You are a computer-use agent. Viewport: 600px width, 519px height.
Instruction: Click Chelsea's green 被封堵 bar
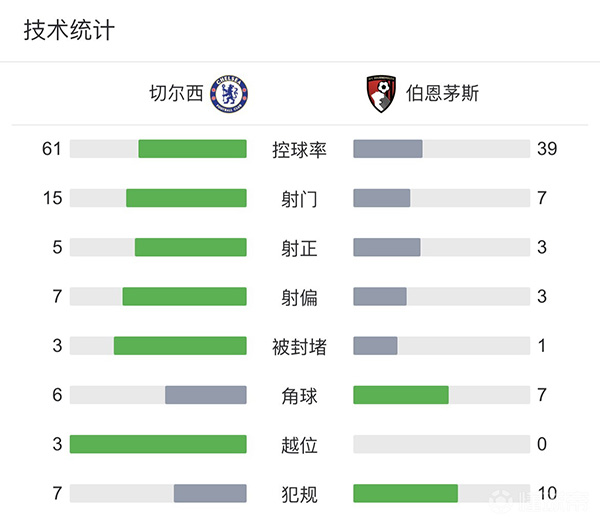180,346
